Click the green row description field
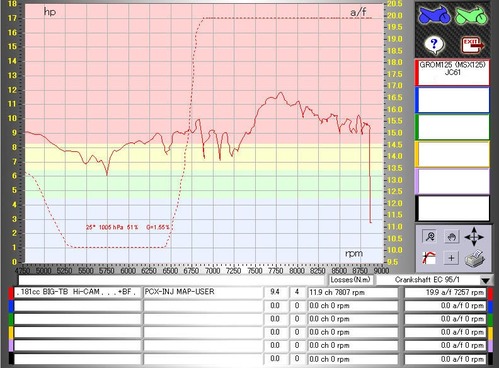The image size is (499, 368). tap(78, 319)
